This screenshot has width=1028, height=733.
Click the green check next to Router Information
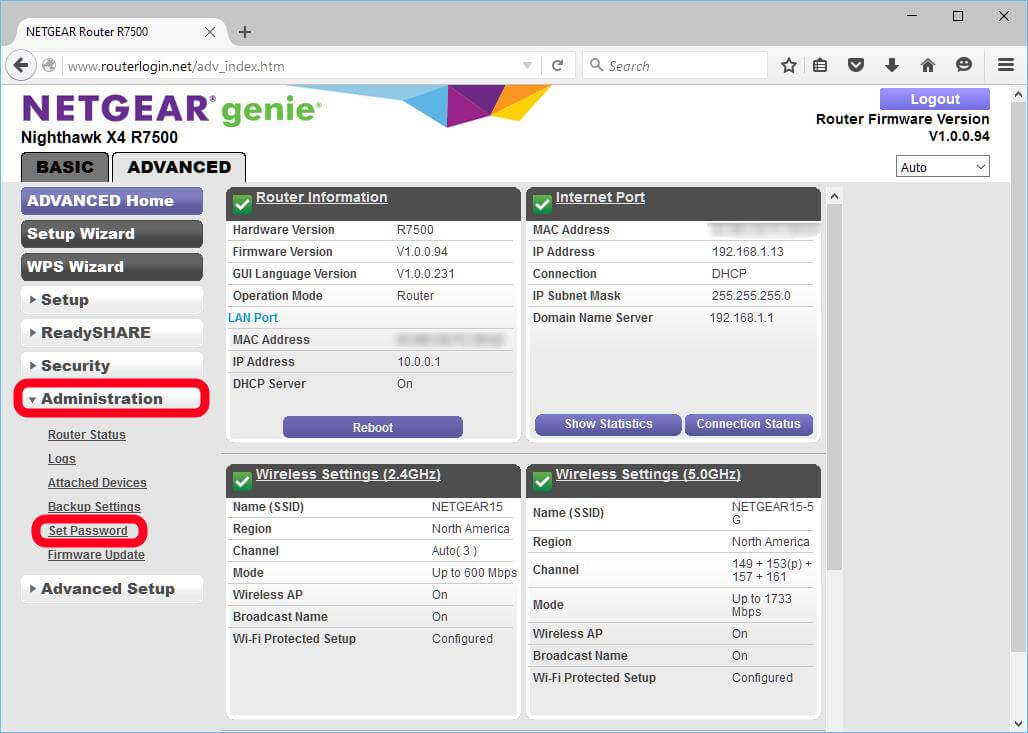(242, 203)
